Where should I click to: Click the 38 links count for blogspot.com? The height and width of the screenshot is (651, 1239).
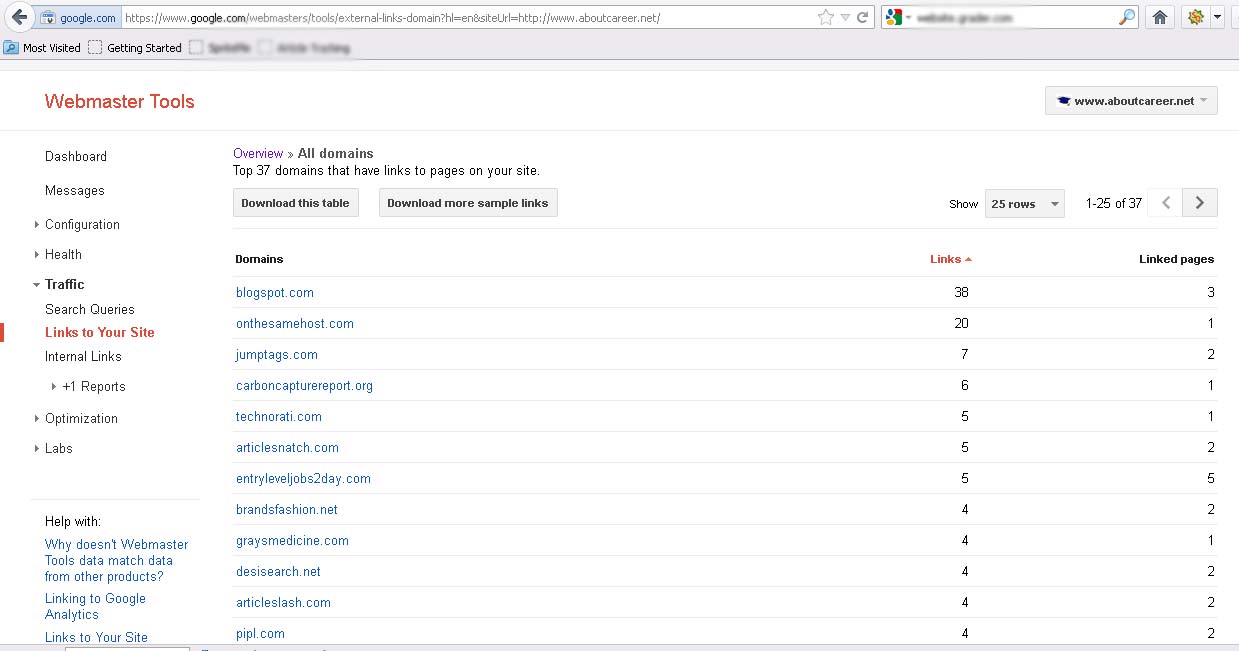pyautogui.click(x=961, y=292)
